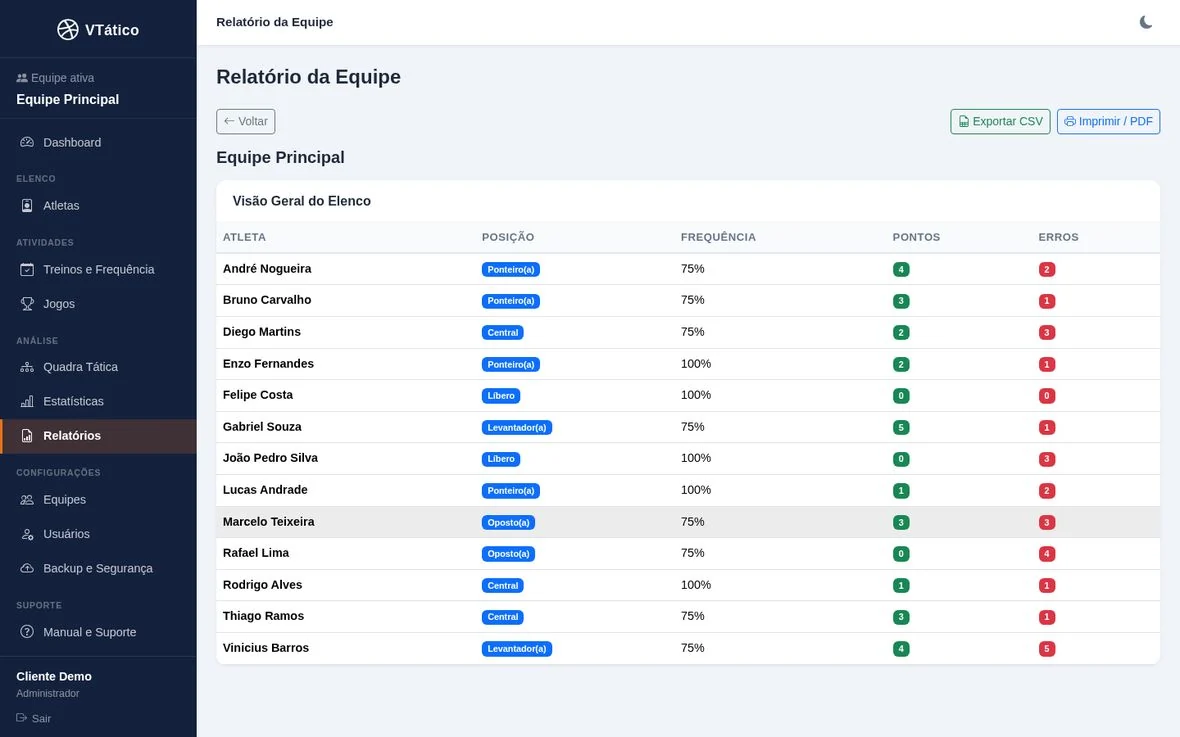
Task: Select Jogos in the sidebar
Action: click(98, 303)
